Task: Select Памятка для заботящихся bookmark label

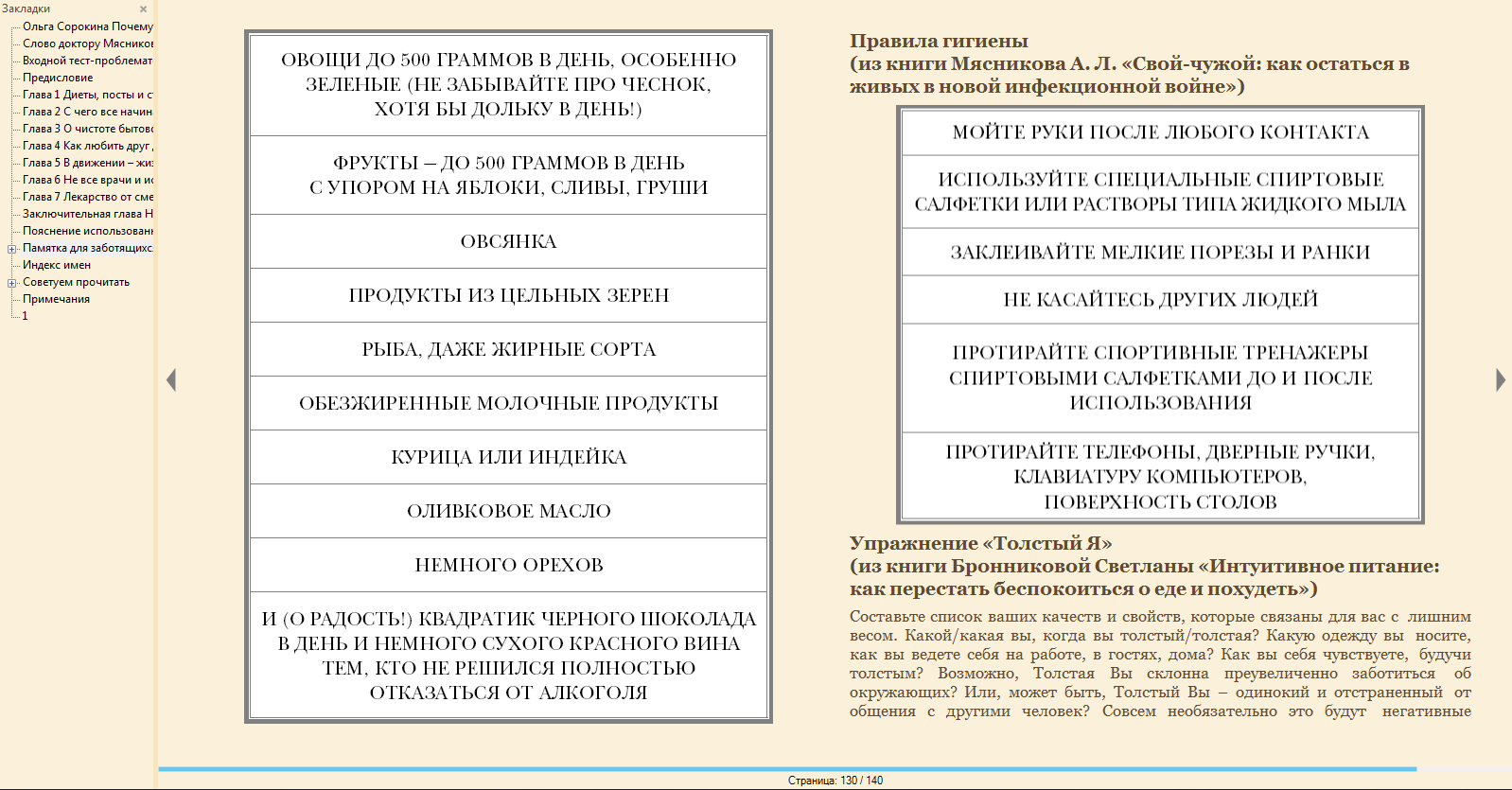Action: click(x=88, y=248)
